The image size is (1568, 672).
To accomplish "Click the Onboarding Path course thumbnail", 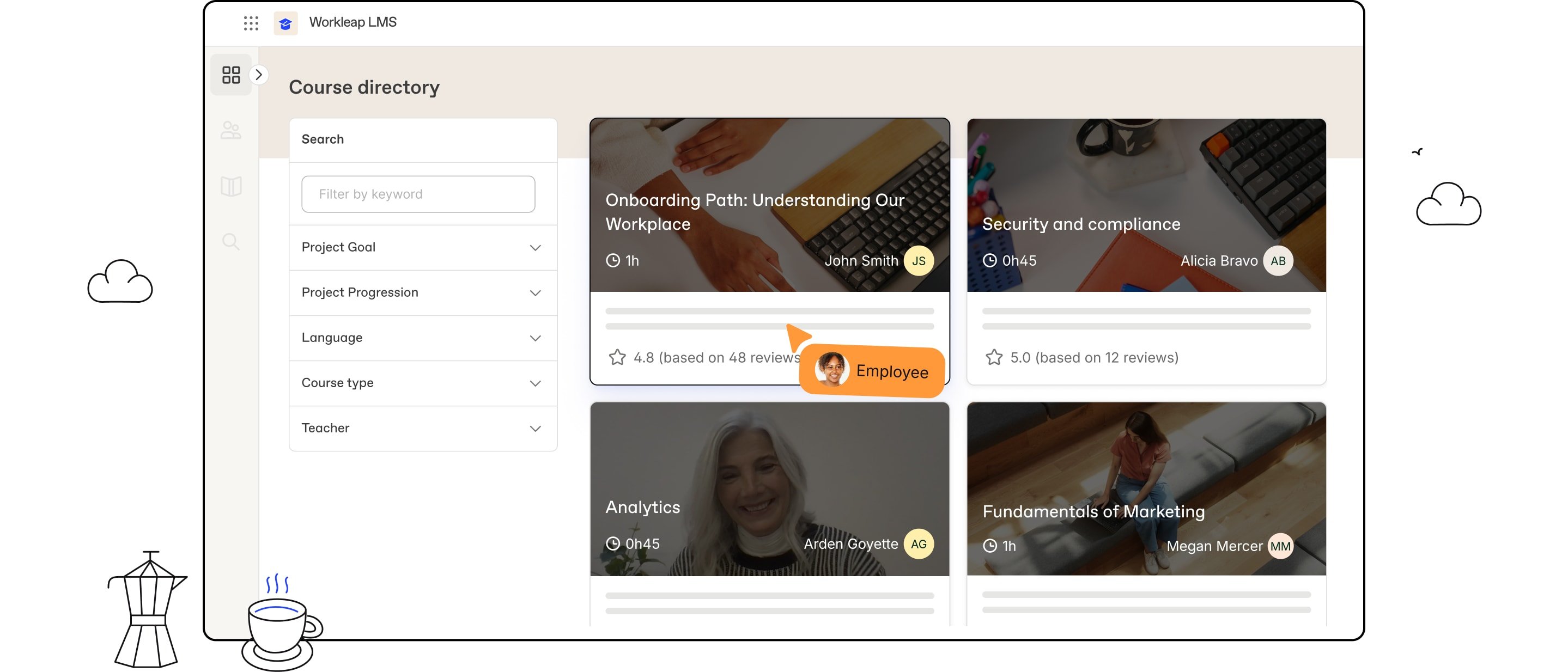I will click(x=769, y=204).
